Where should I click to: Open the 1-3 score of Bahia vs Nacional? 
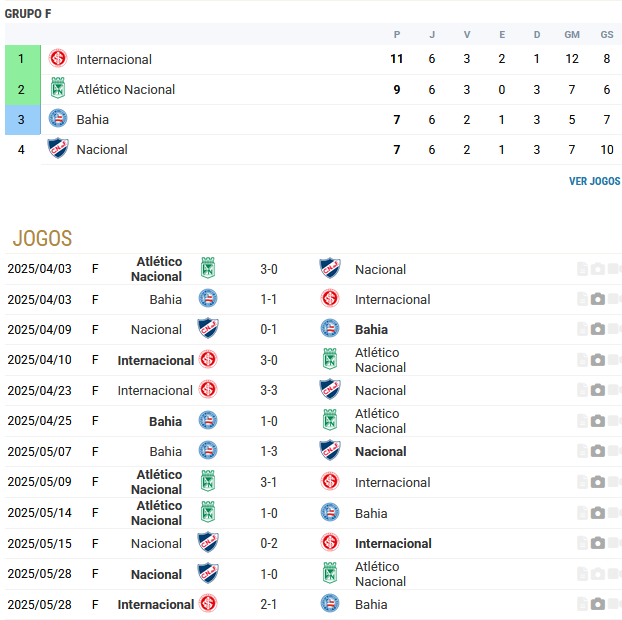pos(269,451)
